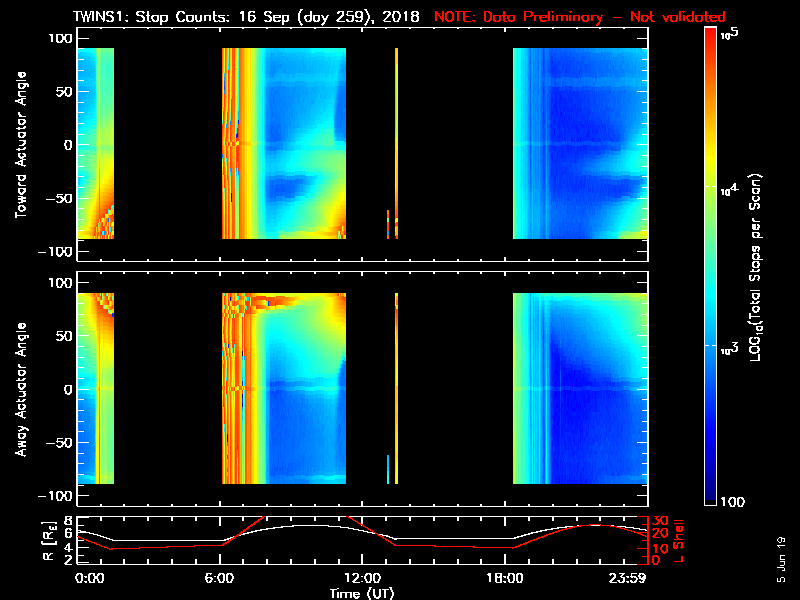The width and height of the screenshot is (800, 600).
Task: Click the thin data stripe near 13:00 top panel
Action: click(396, 143)
